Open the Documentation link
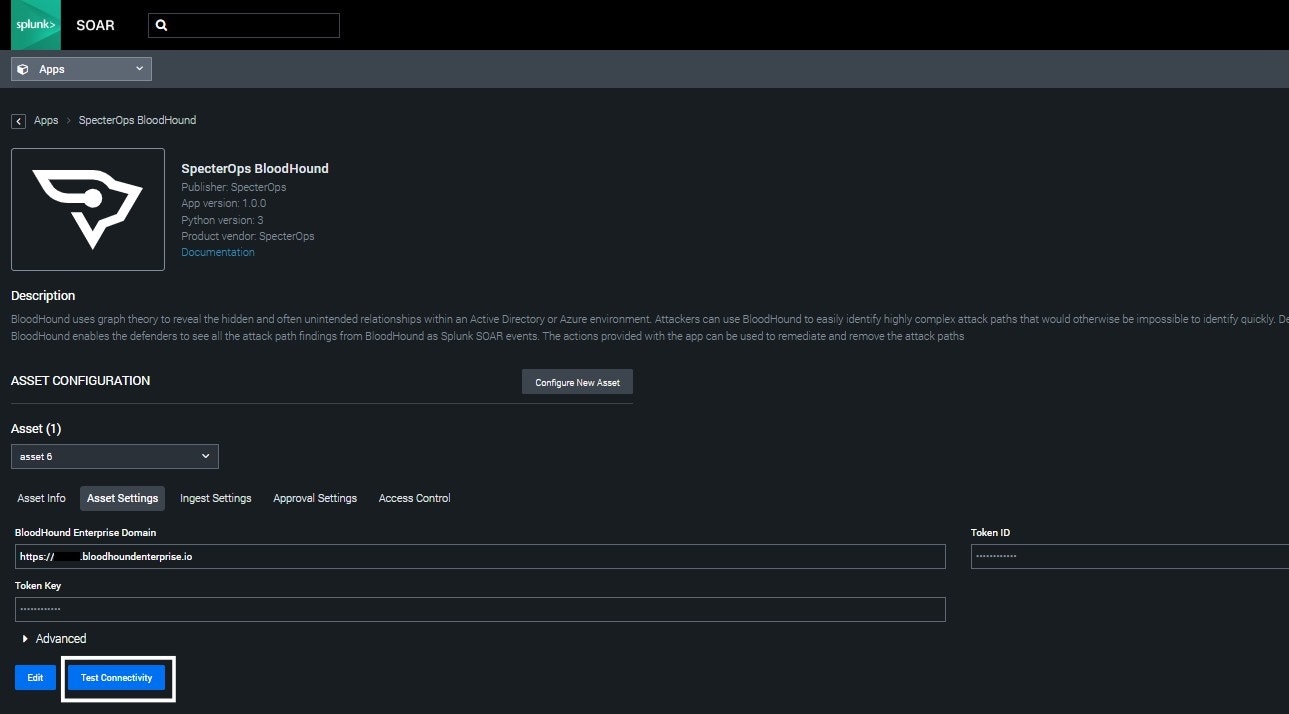The image size is (1289, 714). pos(217,252)
